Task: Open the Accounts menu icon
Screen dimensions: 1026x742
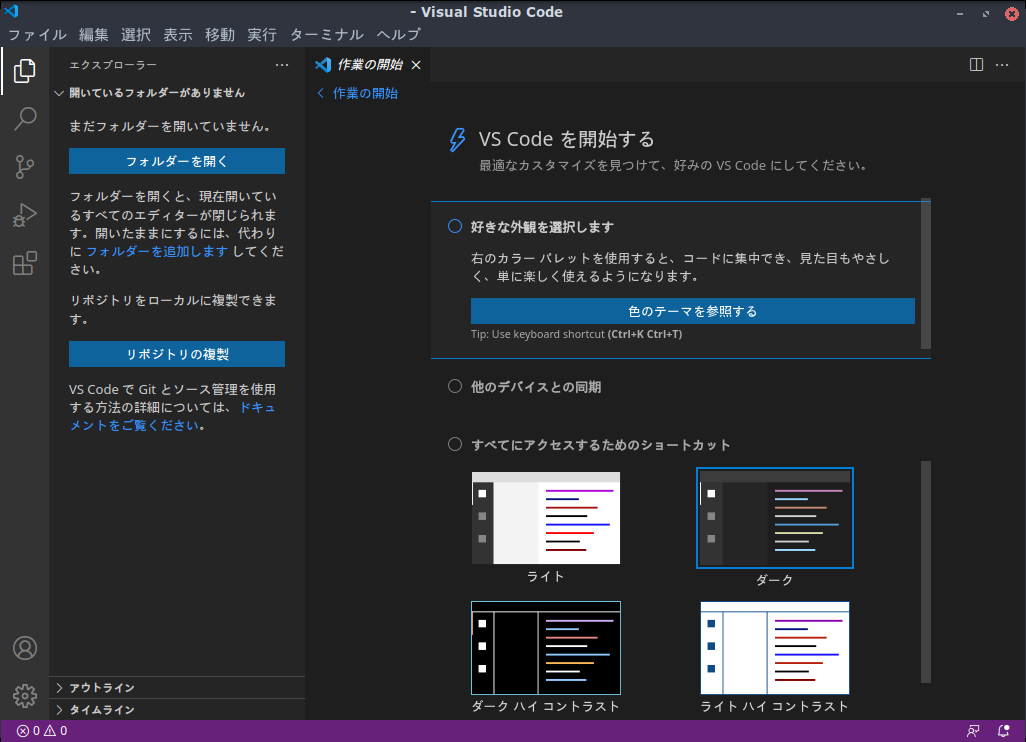Action: click(x=25, y=648)
